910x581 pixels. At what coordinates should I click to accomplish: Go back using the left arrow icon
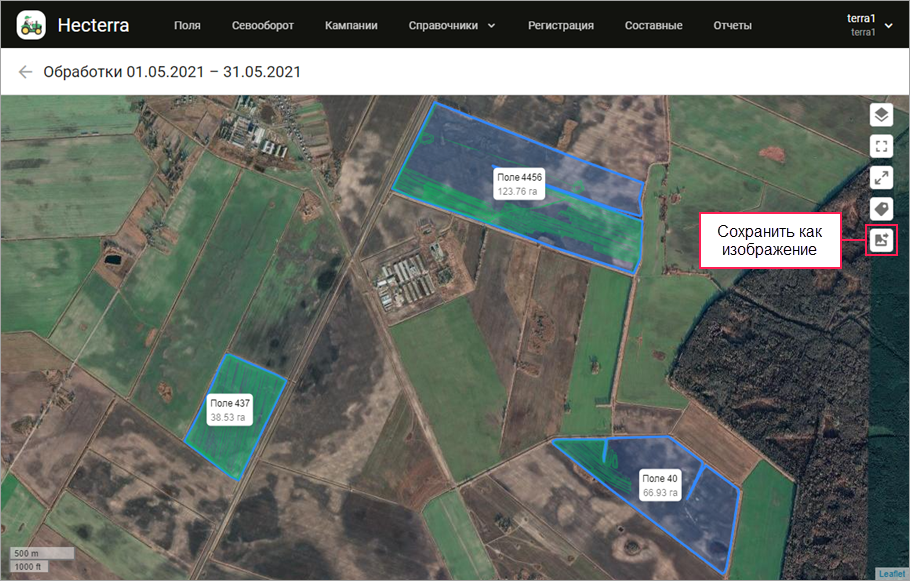tap(25, 72)
